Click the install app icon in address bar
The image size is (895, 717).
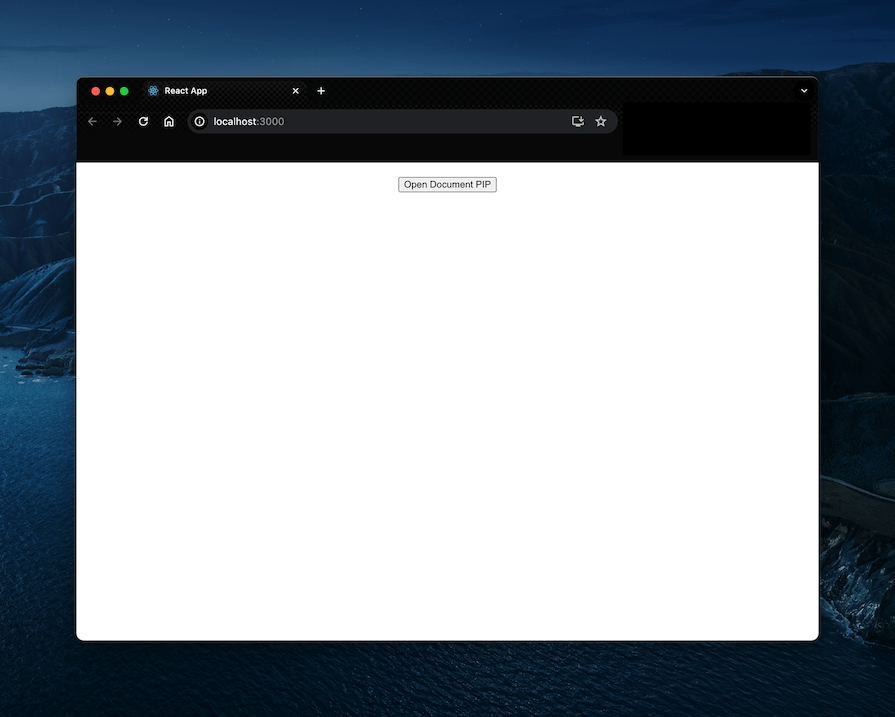[x=578, y=121]
